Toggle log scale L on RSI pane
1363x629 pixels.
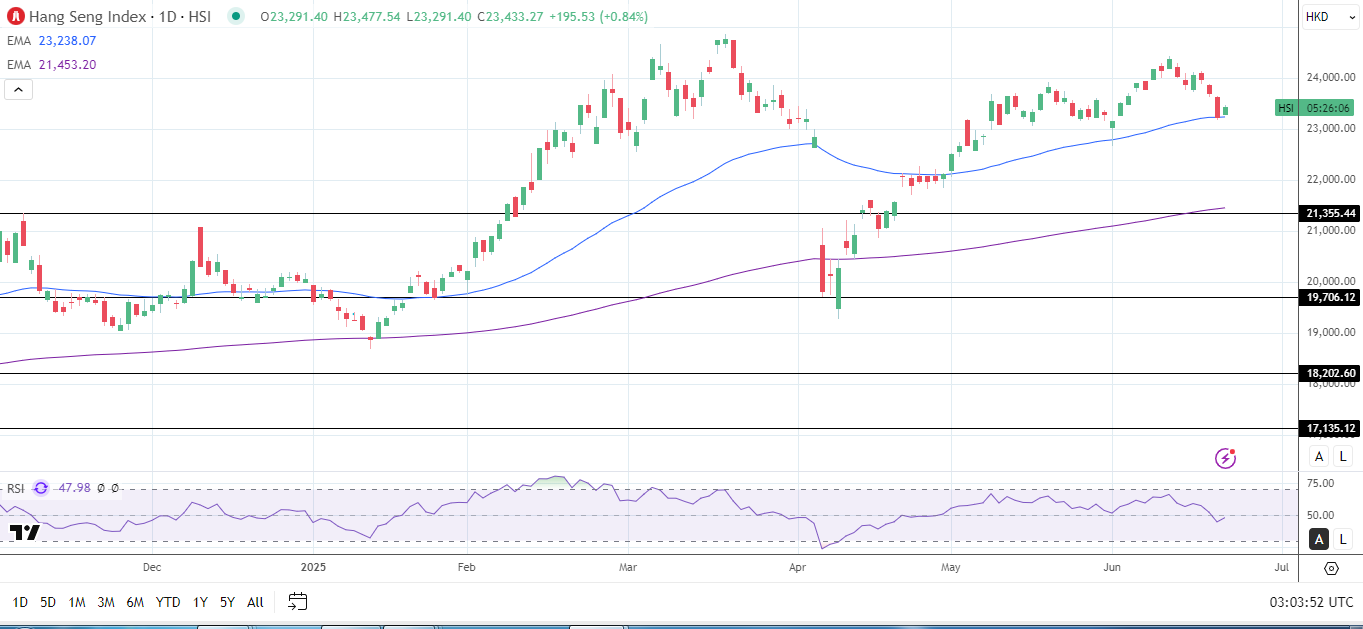point(1343,539)
